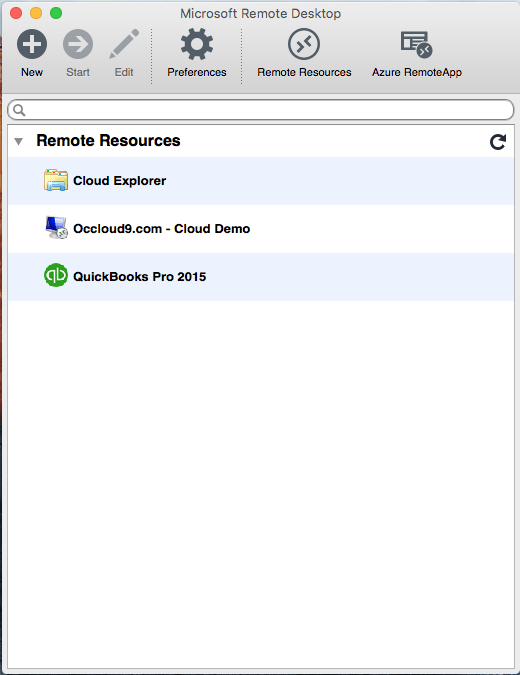The image size is (520, 675).
Task: Open Azure RemoteApp toolbar icon
Action: pyautogui.click(x=416, y=44)
